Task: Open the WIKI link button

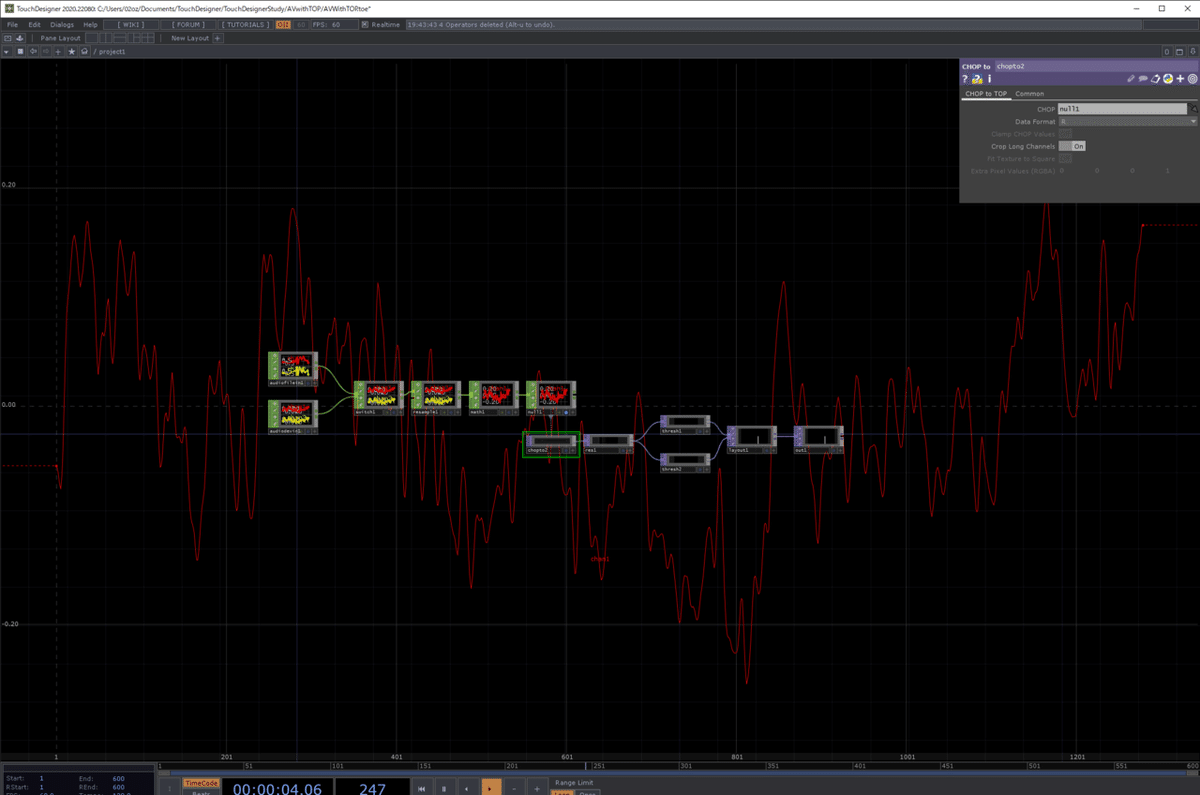Action: tap(130, 24)
